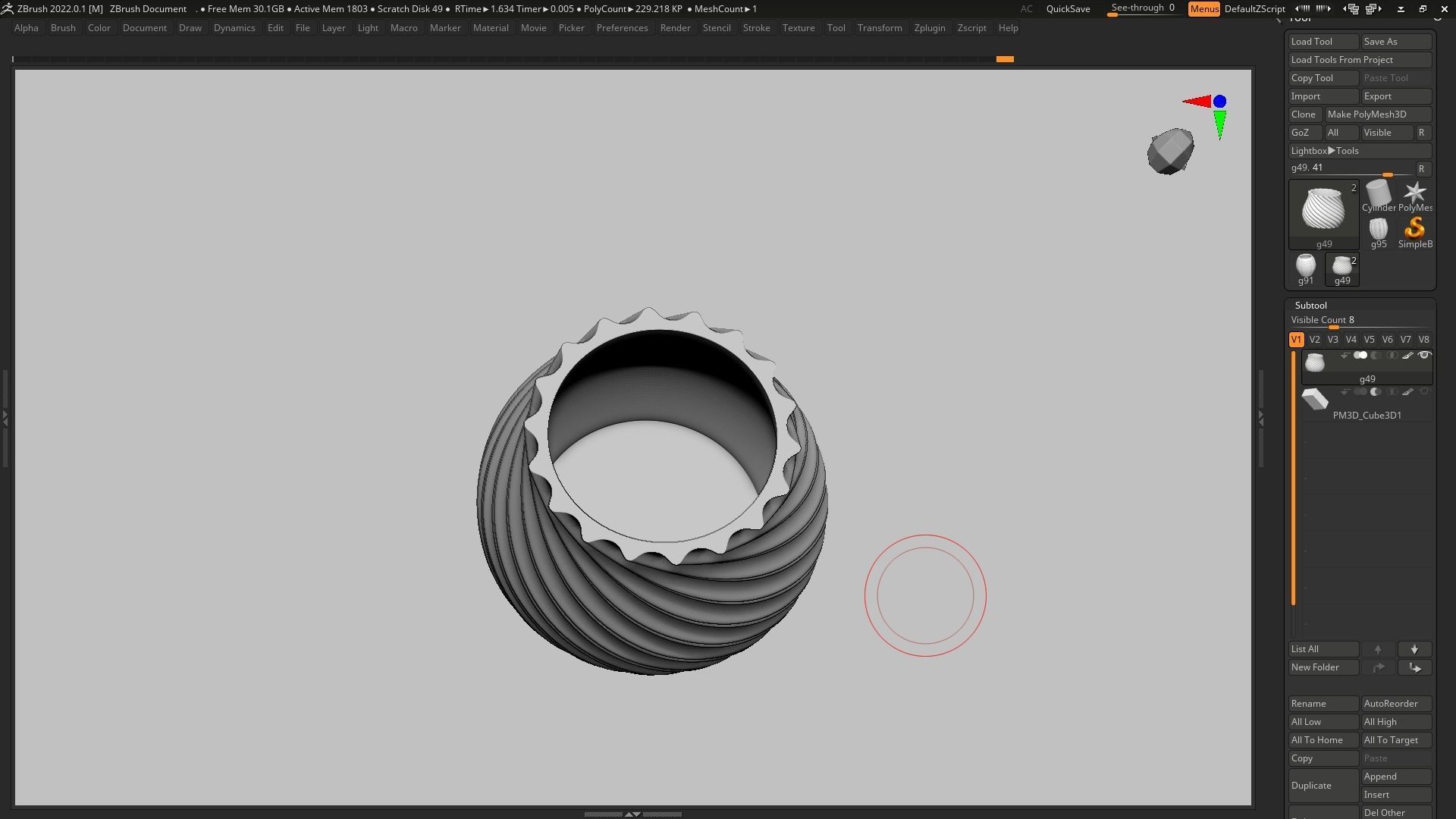
Task: Select the PM3D_Cube3D1 subtool thumbnail
Action: point(1314,399)
